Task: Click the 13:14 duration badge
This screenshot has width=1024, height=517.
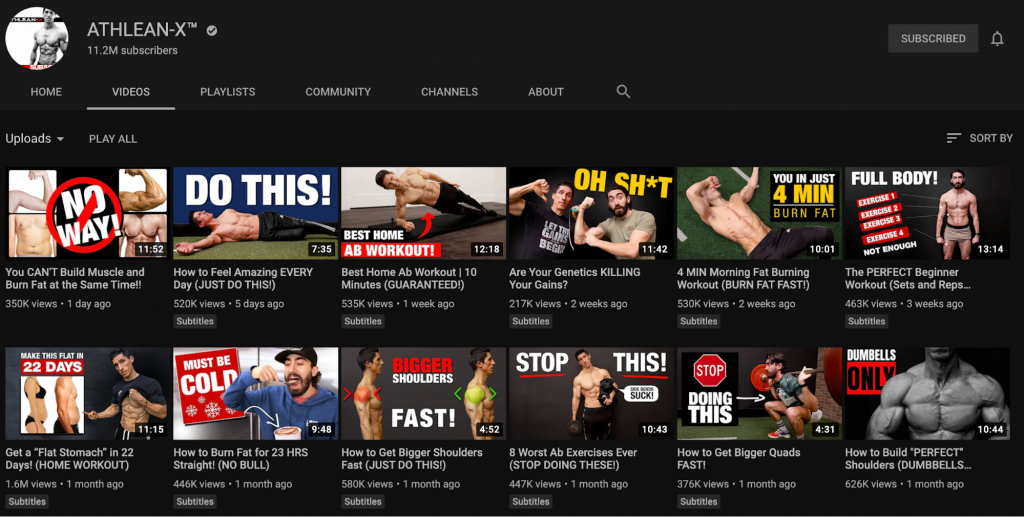Action: pos(990,249)
